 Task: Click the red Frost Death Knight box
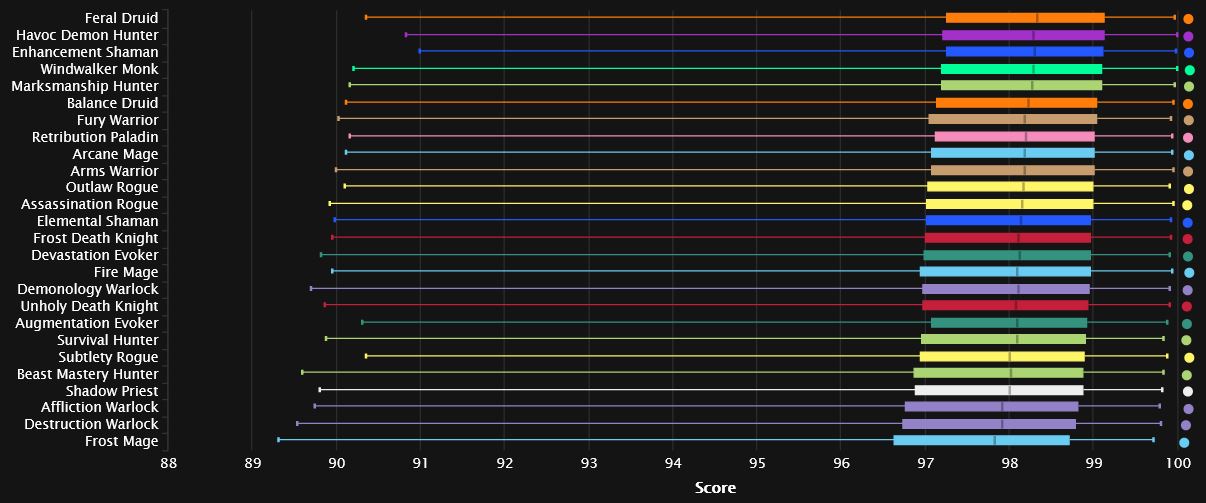pyautogui.click(x=1008, y=238)
